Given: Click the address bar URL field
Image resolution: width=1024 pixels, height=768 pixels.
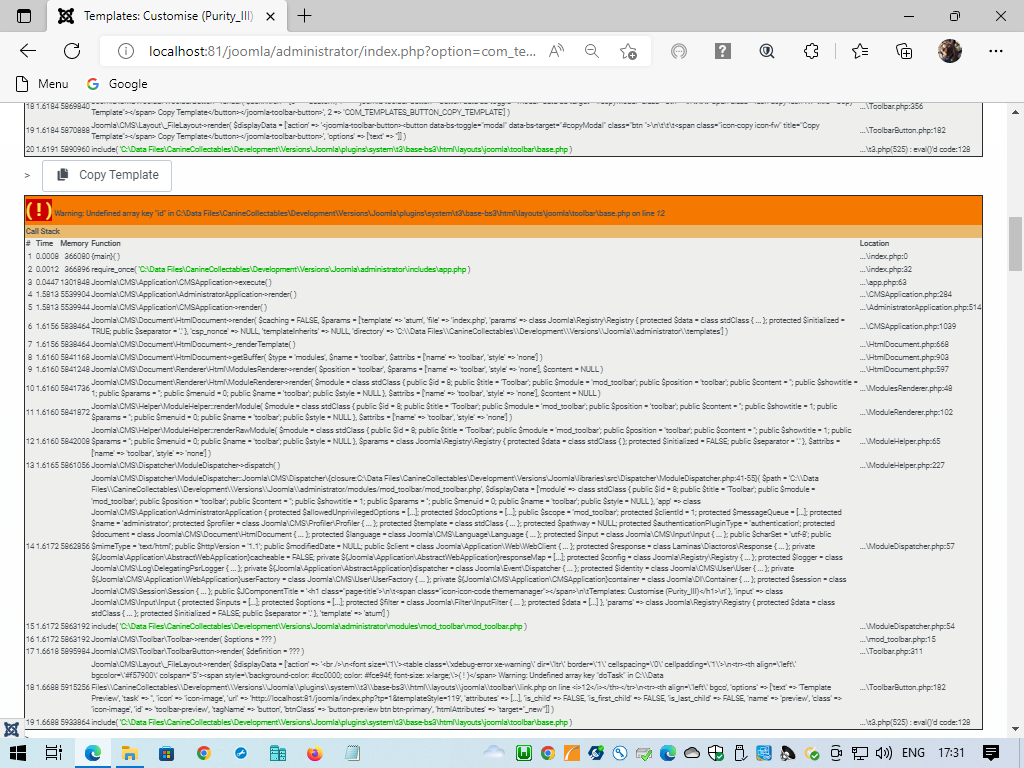Looking at the screenshot, I should 342,52.
